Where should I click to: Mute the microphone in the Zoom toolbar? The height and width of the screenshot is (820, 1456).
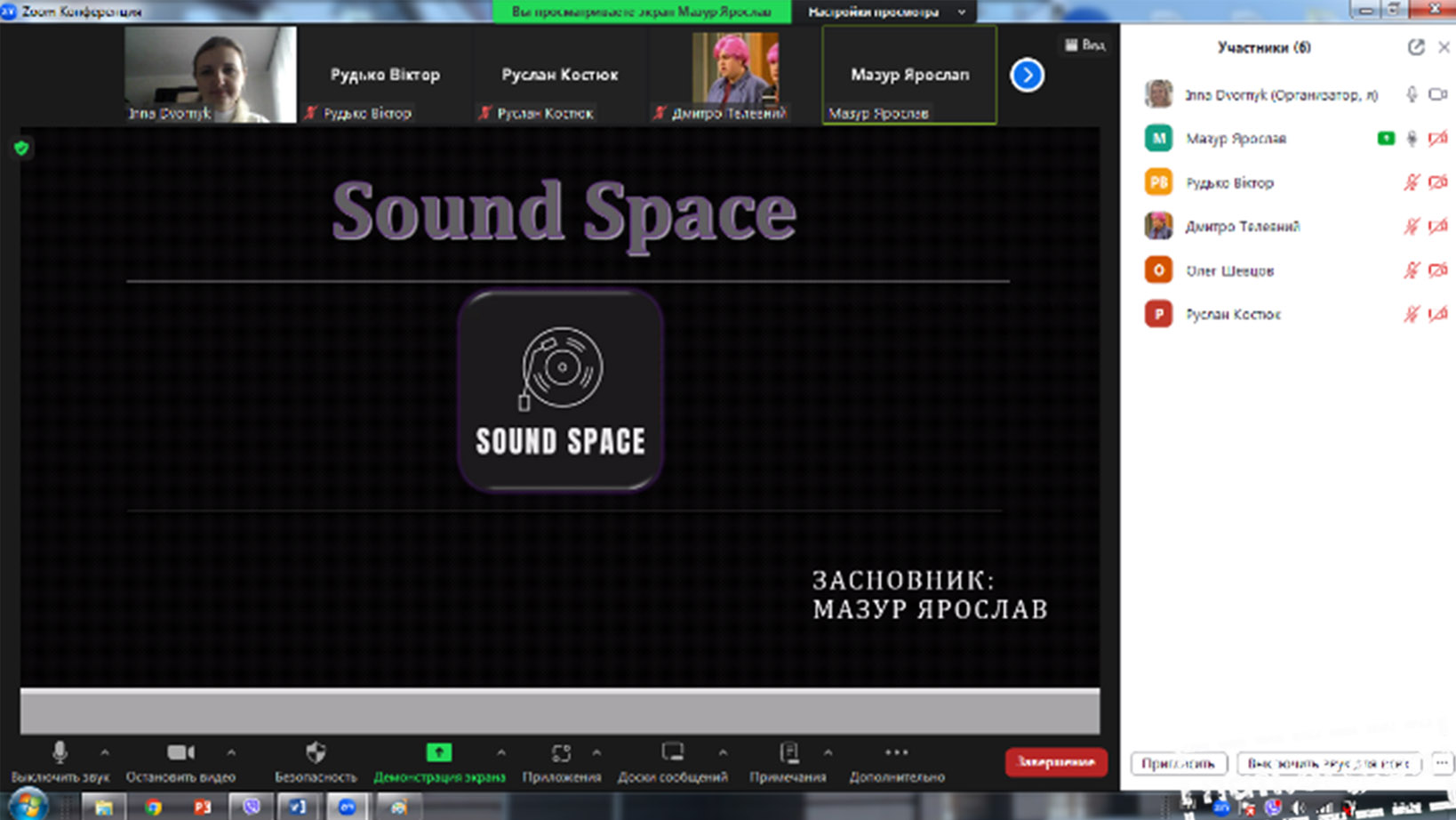point(60,752)
